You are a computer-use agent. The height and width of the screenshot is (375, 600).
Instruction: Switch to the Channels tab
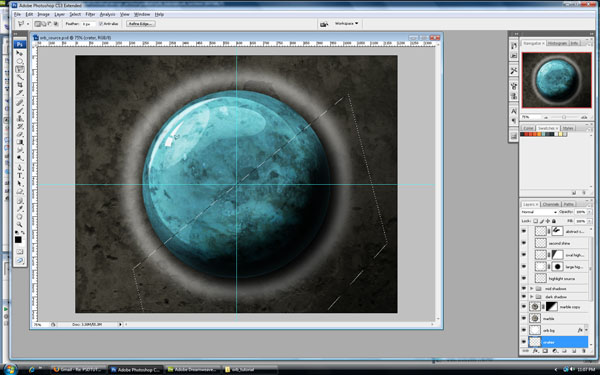(551, 204)
